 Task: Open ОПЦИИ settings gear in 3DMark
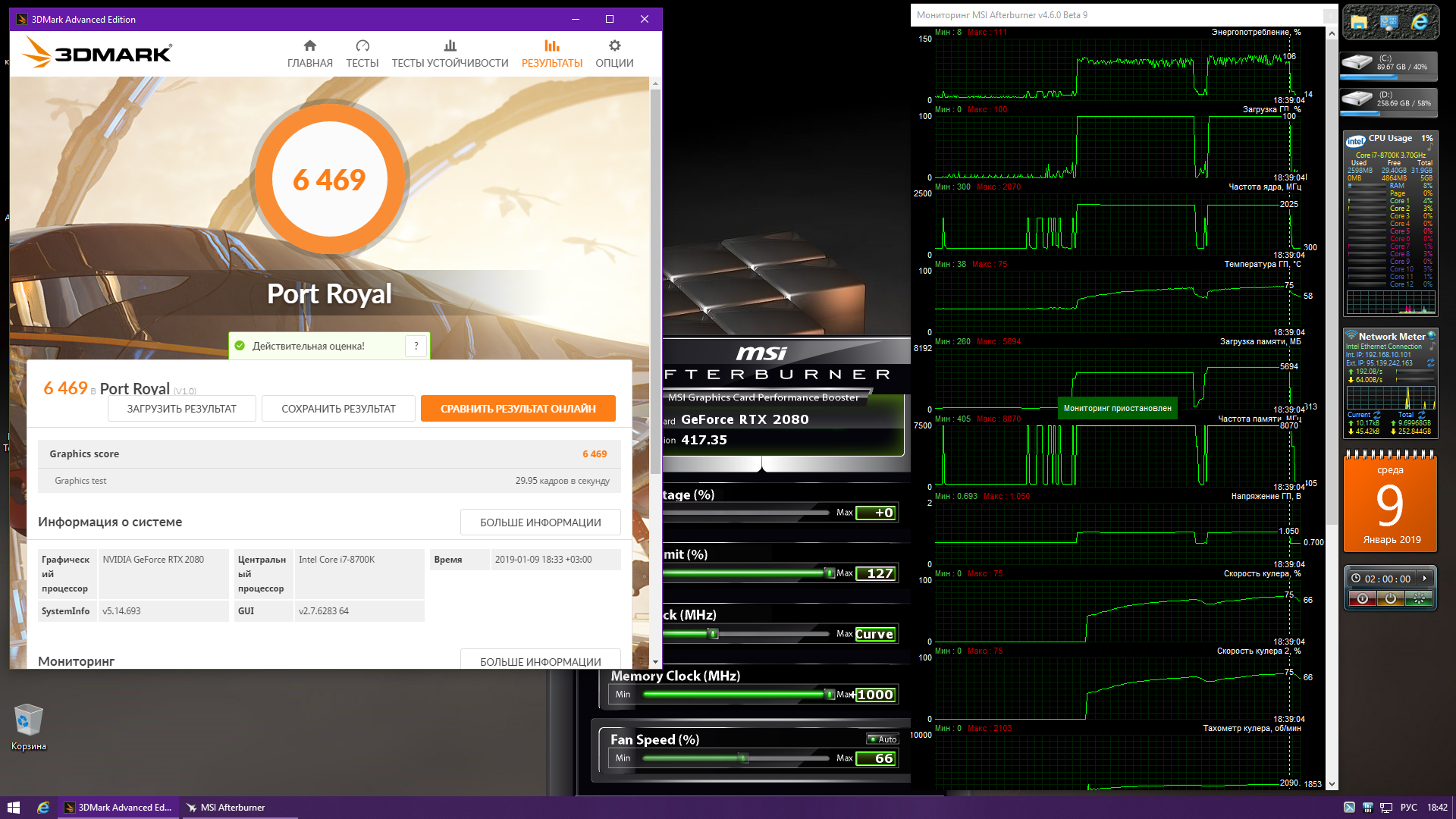point(613,53)
